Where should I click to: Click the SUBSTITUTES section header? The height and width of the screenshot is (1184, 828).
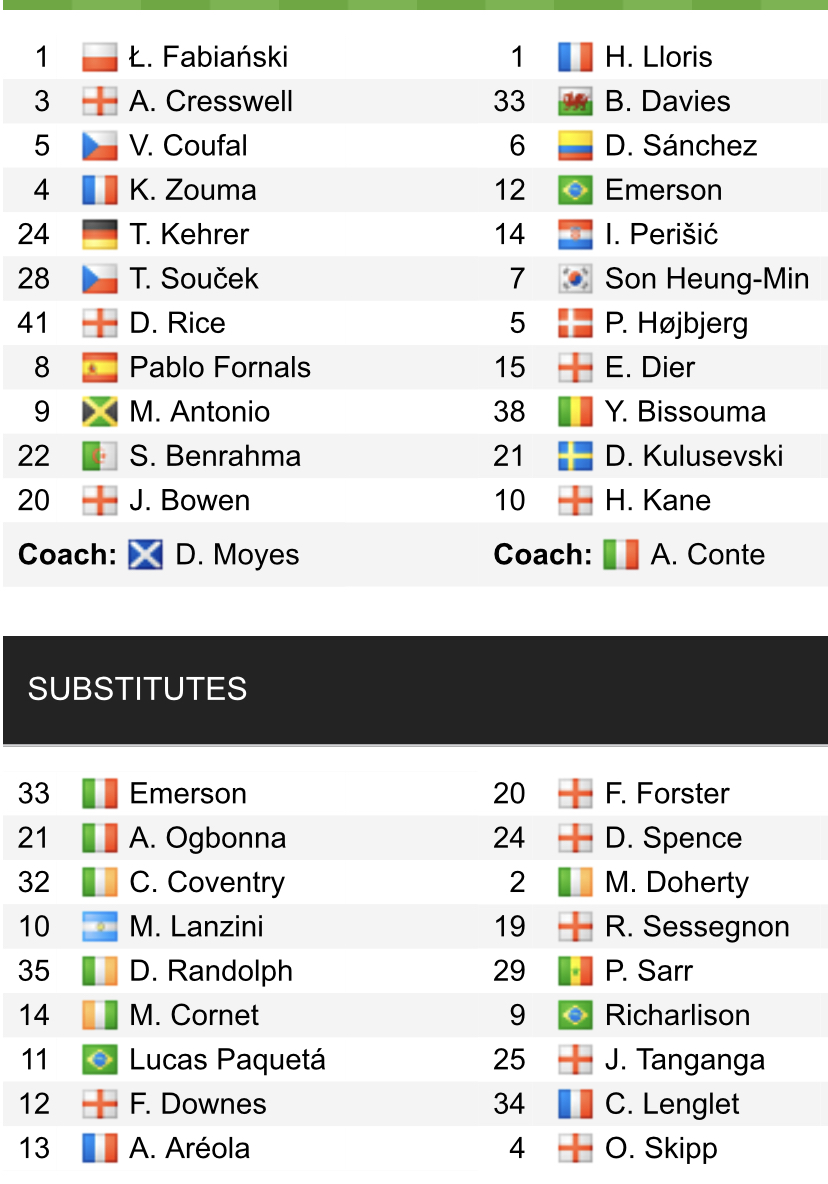click(137, 689)
